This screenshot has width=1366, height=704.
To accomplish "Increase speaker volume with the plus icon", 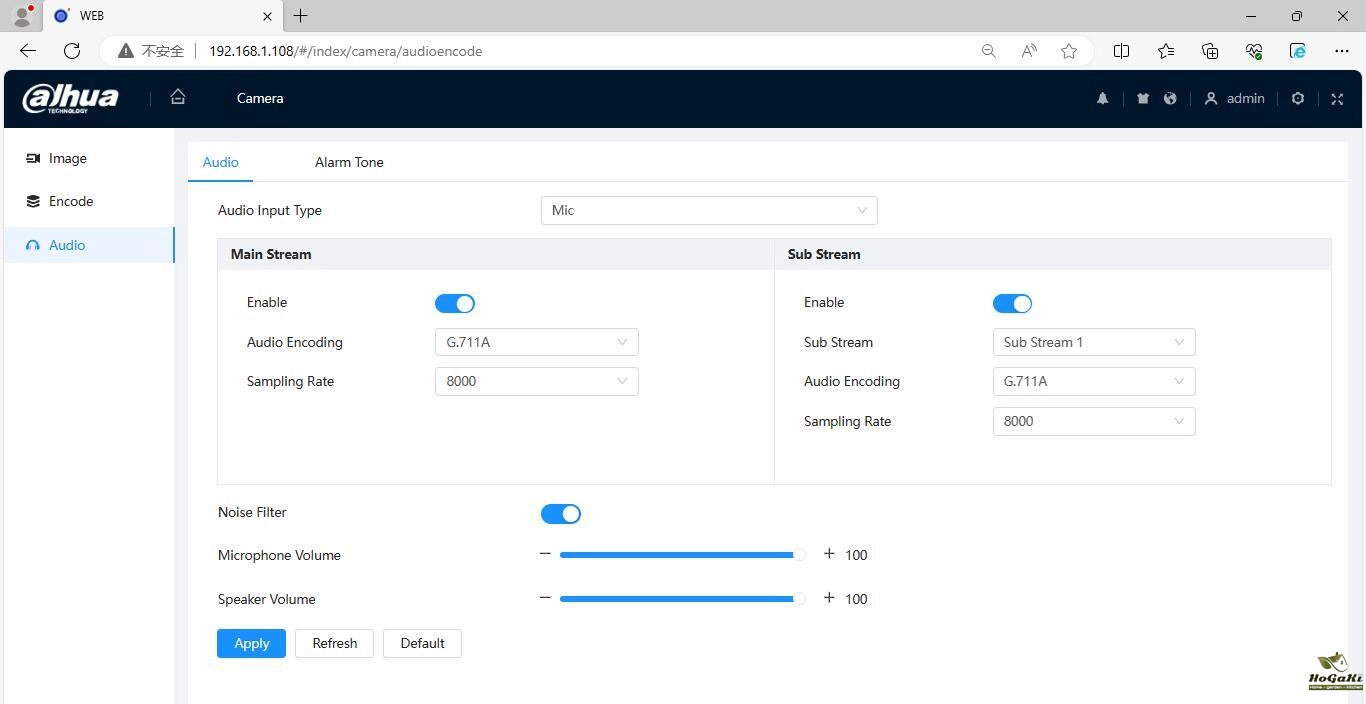I will click(x=828, y=598).
